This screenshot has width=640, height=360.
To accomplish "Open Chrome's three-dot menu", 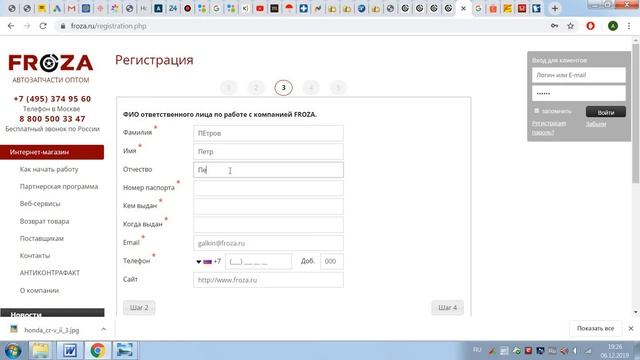I will tap(629, 26).
